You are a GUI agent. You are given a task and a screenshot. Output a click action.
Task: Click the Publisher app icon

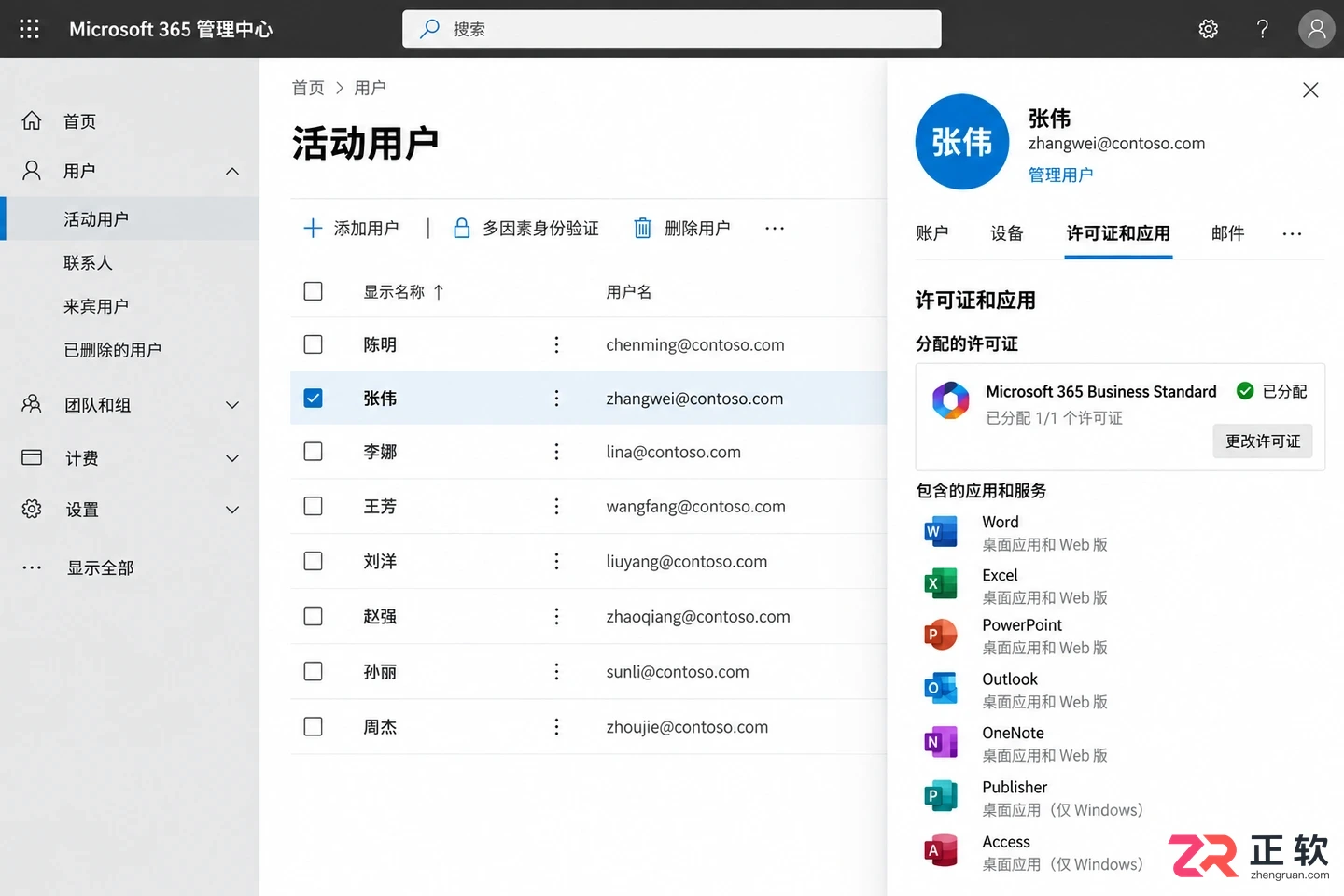pos(941,796)
